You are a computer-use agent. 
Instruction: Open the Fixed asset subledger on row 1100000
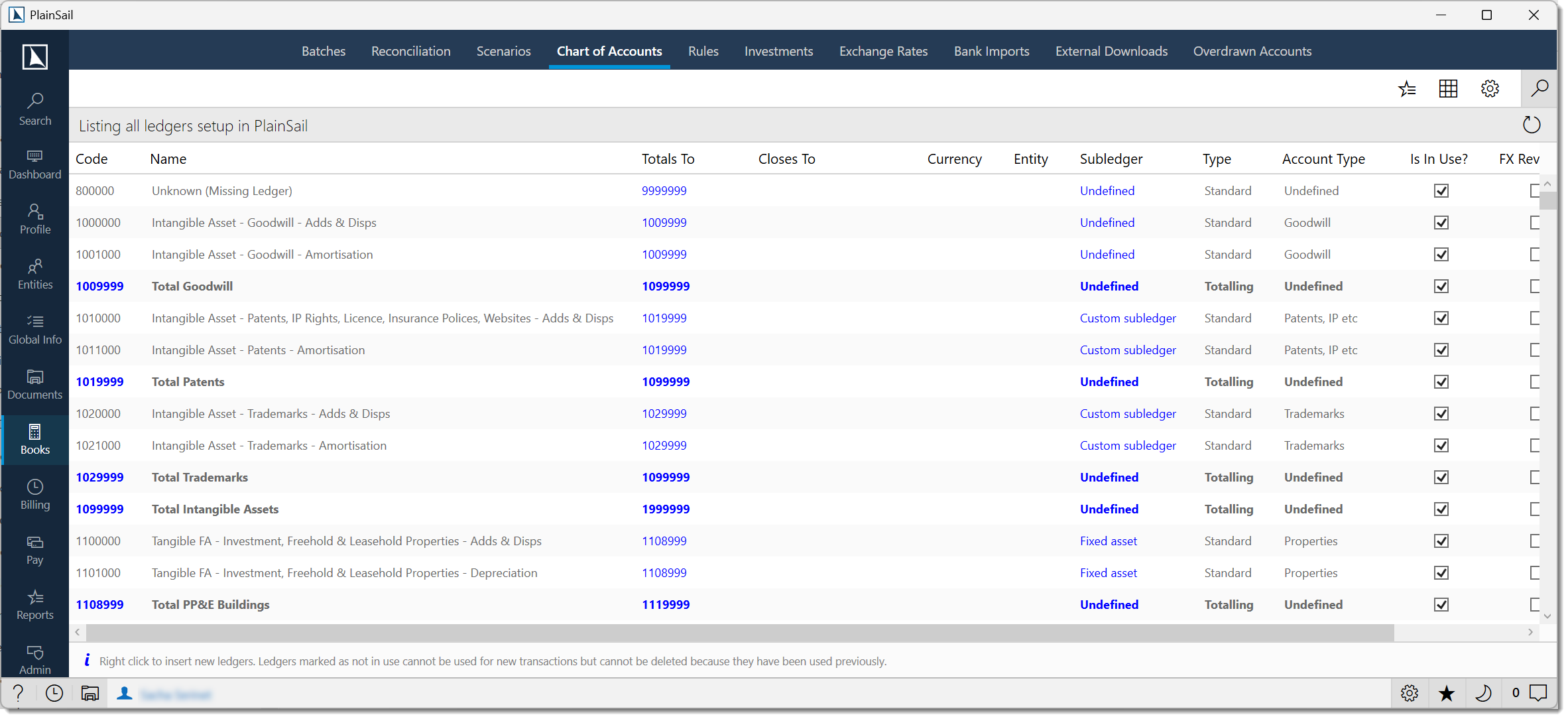(x=1109, y=541)
